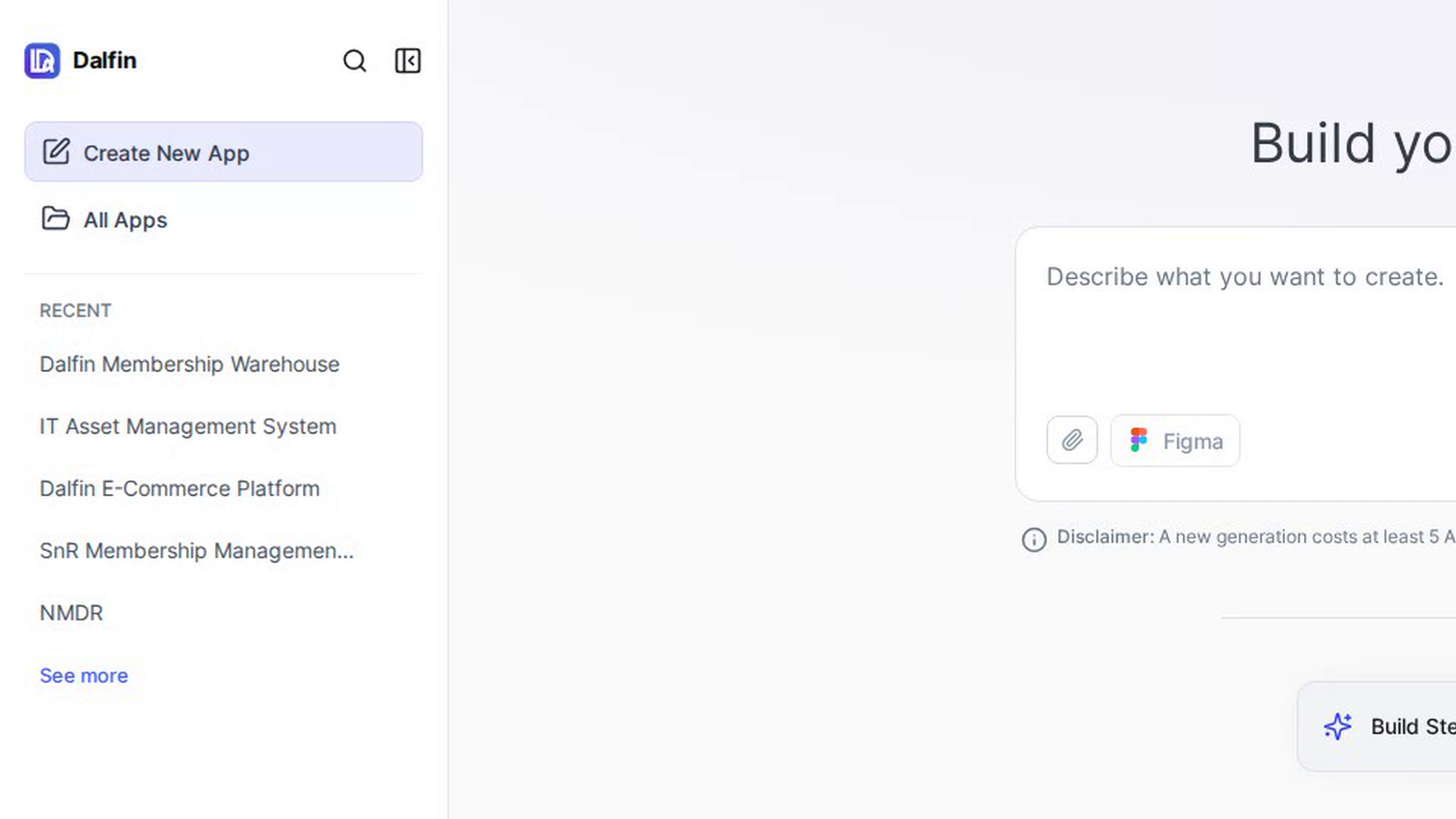The width and height of the screenshot is (1456, 819).
Task: Click the Dalfin logo icon
Action: pyautogui.click(x=42, y=61)
